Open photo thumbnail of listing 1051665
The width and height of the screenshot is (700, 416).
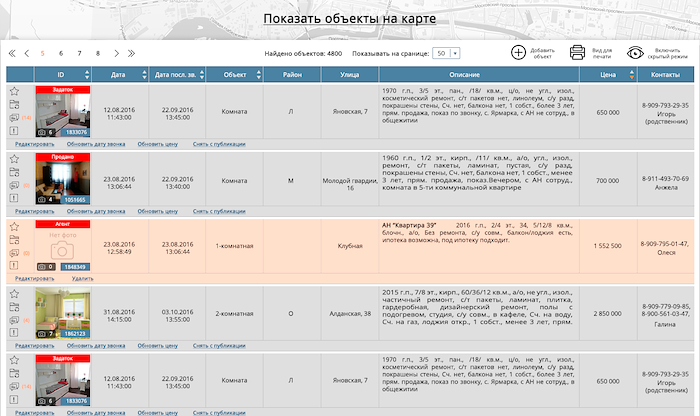pyautogui.click(x=63, y=178)
